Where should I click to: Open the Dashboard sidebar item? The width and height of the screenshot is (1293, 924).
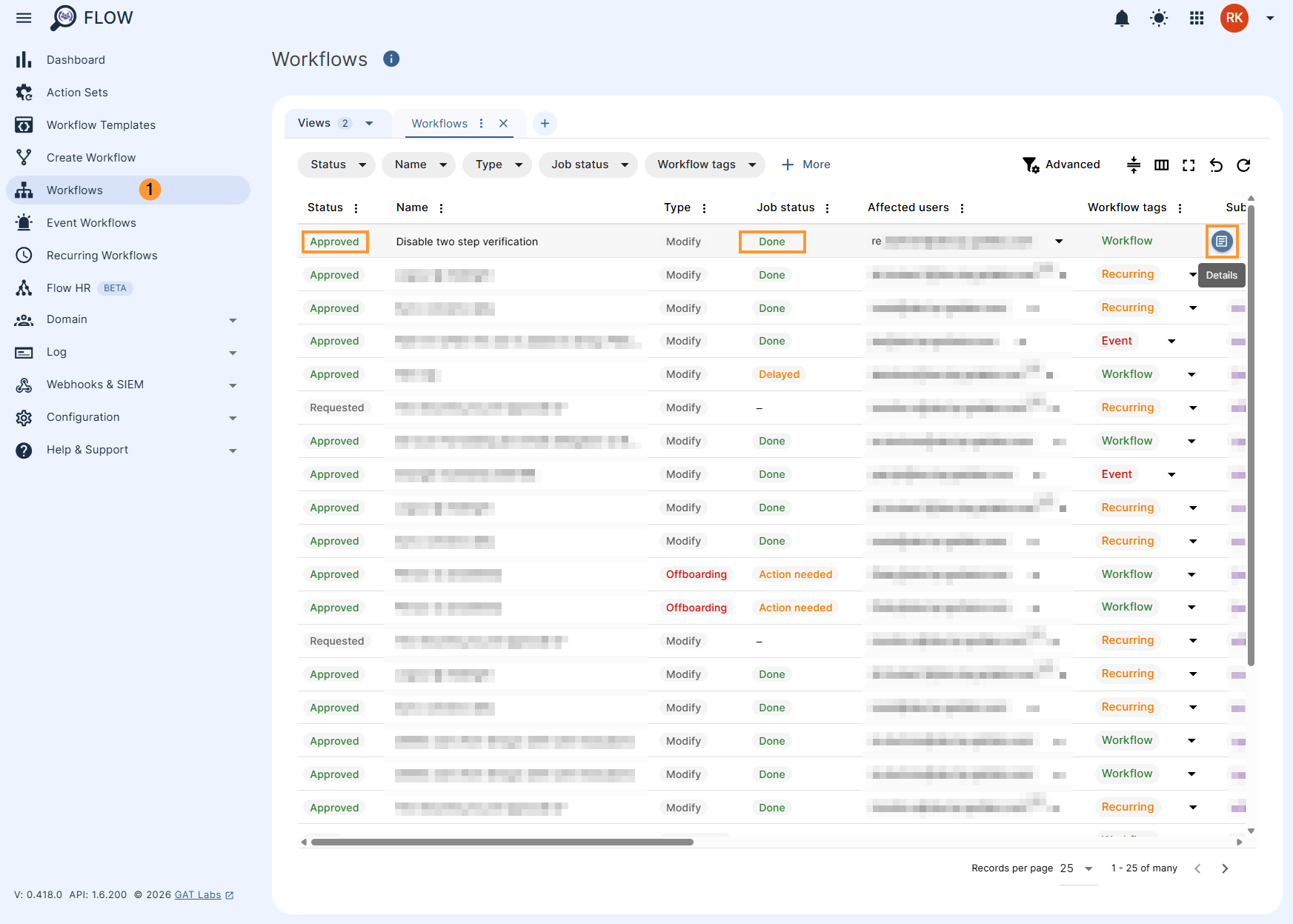(76, 59)
